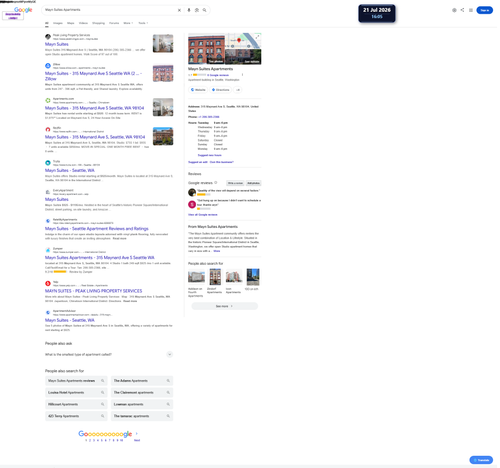Expand the map with the fullscreen arrow icon

[x=258, y=37]
